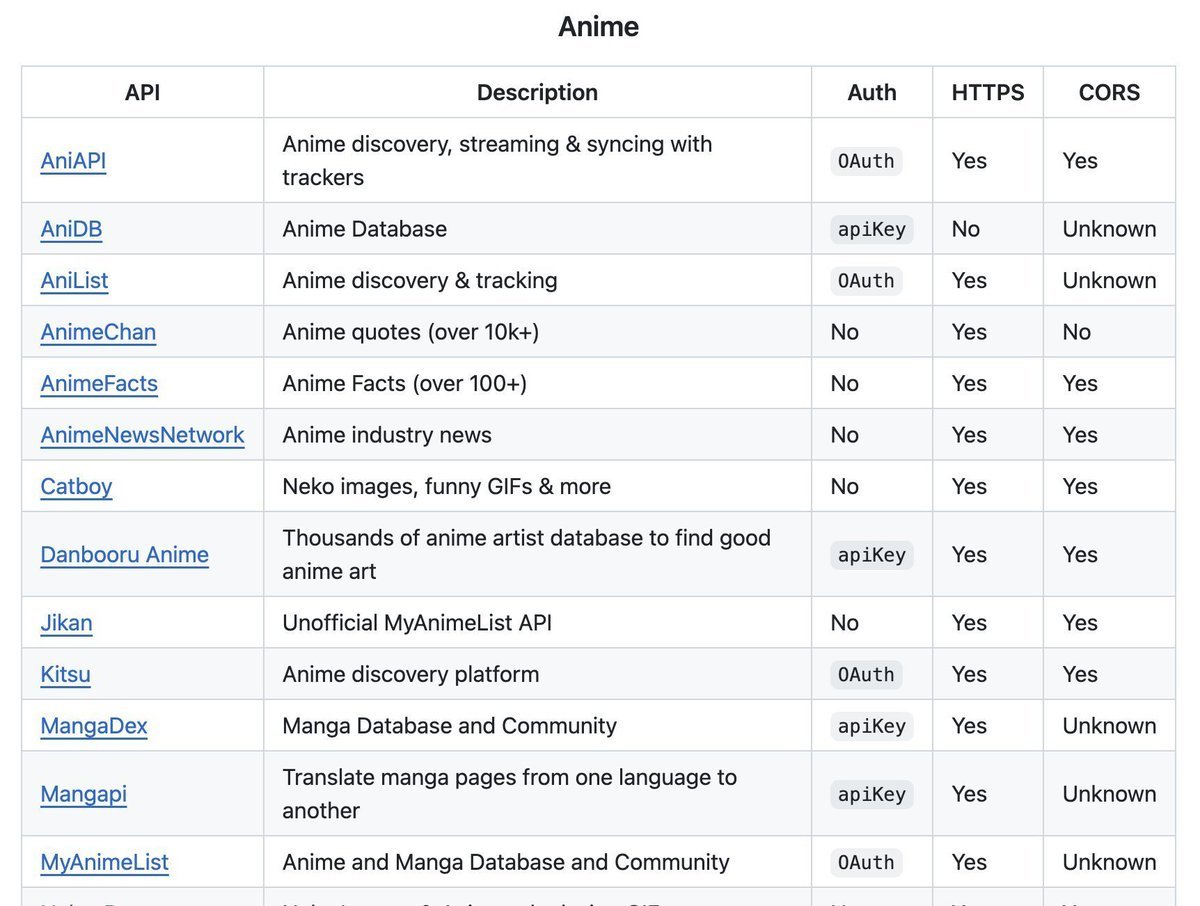Open the AniDB link
The height and width of the screenshot is (906, 1200).
point(71,229)
